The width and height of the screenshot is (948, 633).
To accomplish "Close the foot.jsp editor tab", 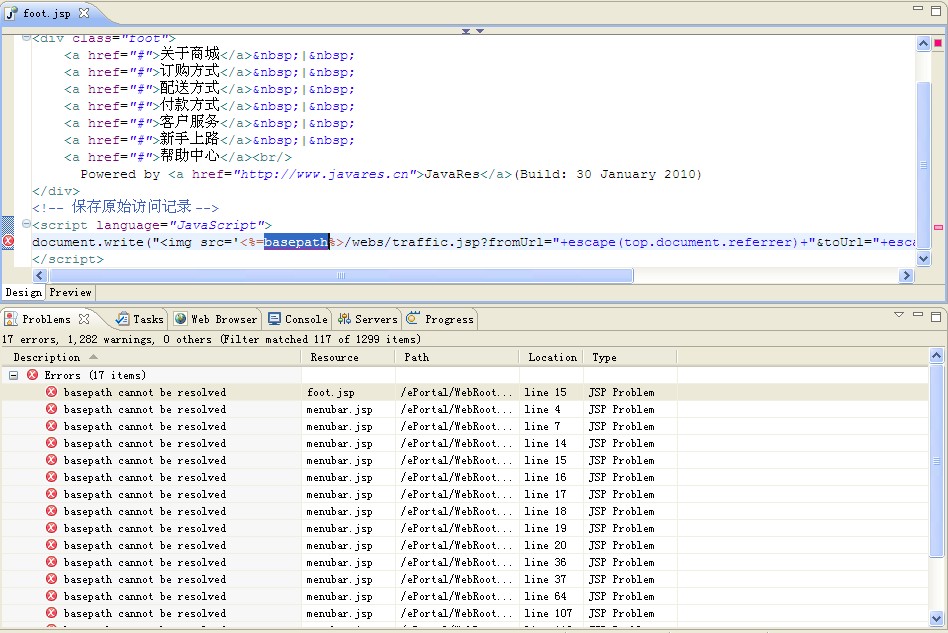I will [x=84, y=13].
